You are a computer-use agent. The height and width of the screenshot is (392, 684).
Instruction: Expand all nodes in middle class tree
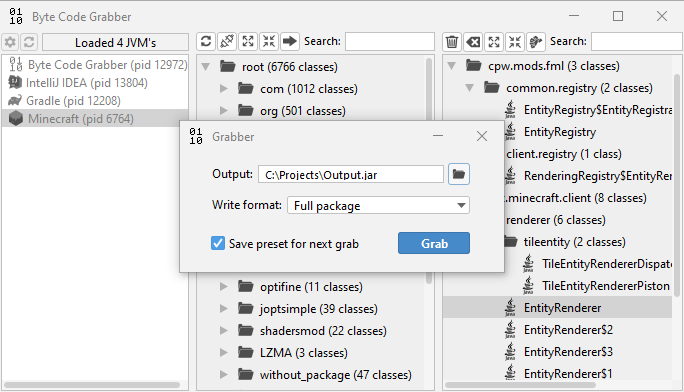pyautogui.click(x=248, y=41)
